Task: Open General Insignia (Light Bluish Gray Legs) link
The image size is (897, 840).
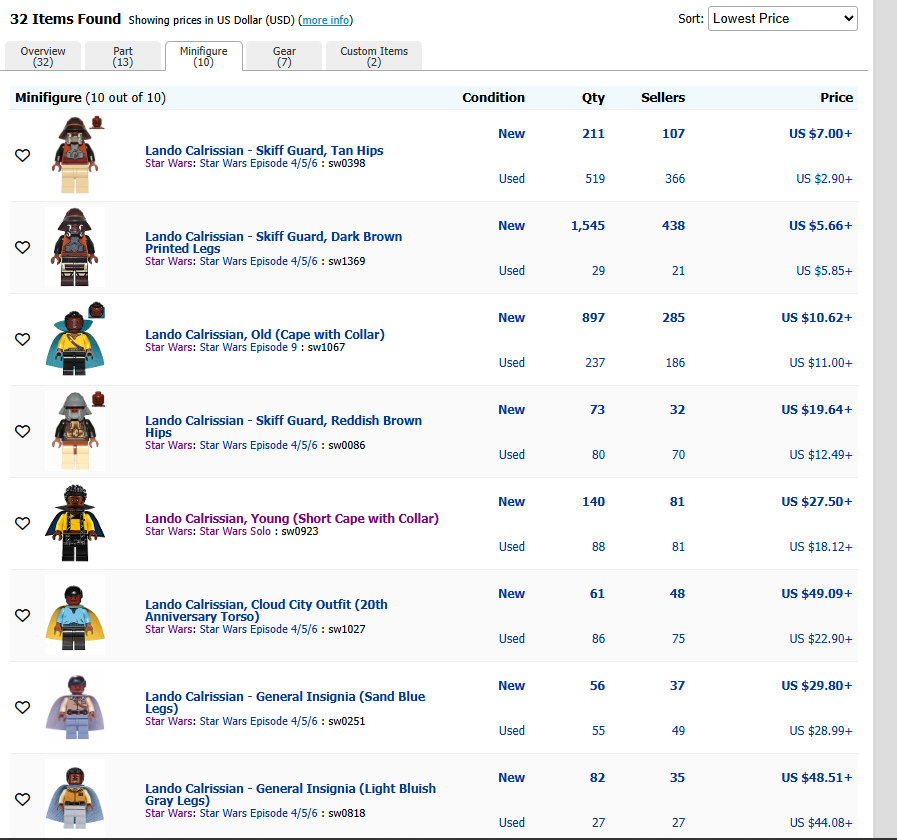Action: [290, 794]
